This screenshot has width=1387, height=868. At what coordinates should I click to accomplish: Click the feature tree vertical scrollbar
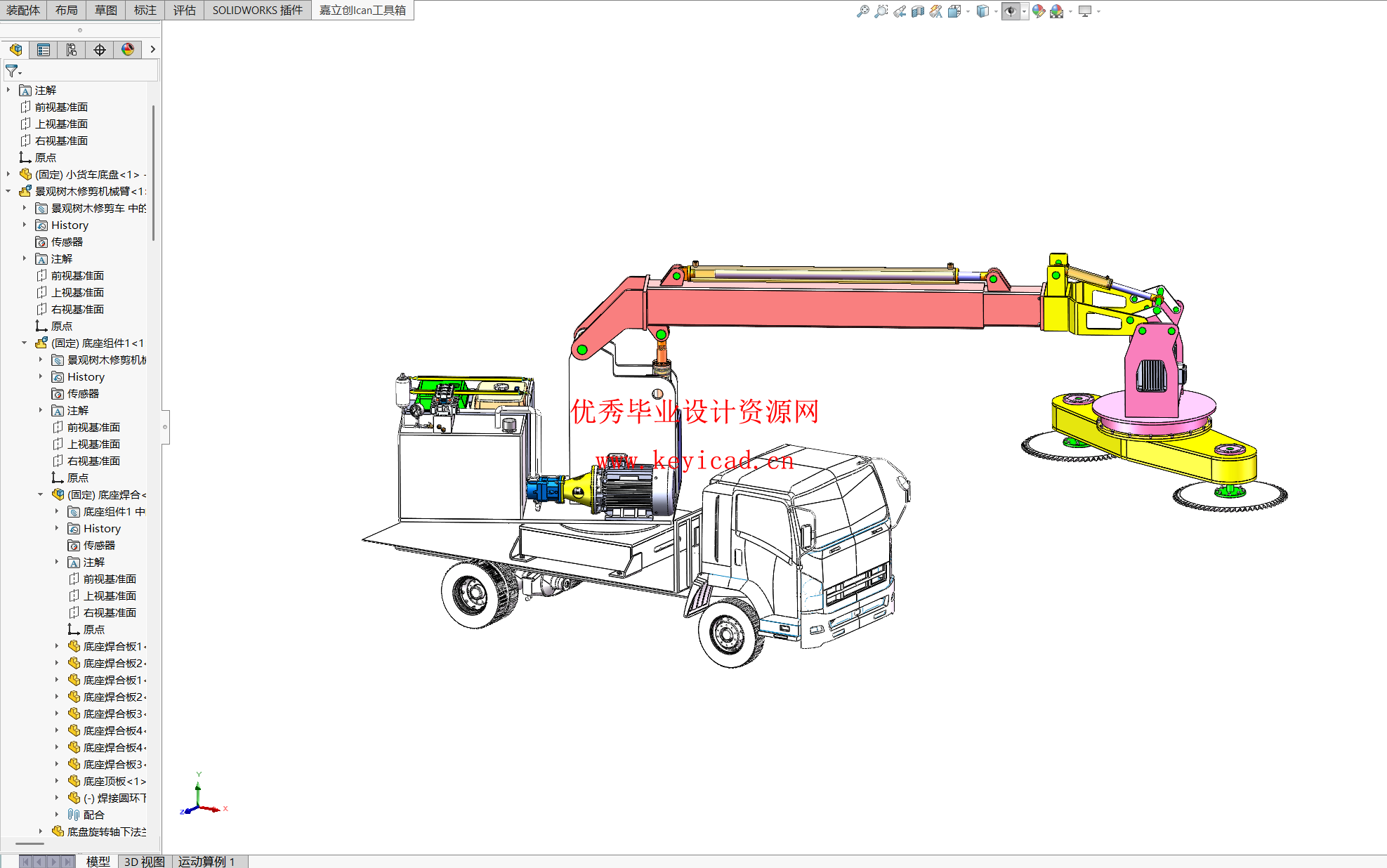coord(153,173)
